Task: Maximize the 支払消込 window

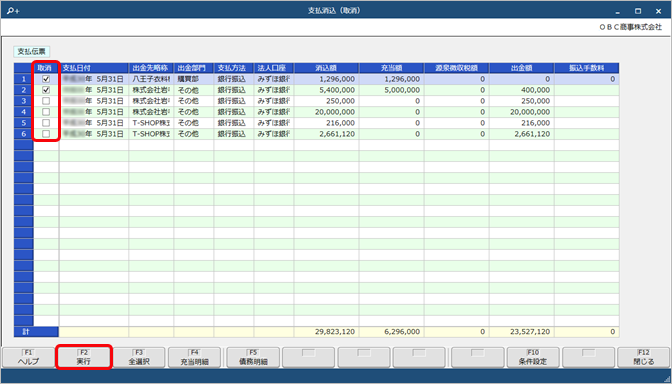Action: pyautogui.click(x=638, y=11)
